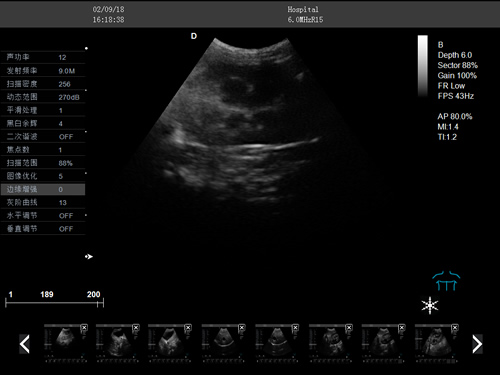Remove the first thumbnail using its X
Image resolution: width=500 pixels, height=375 pixels.
point(84,328)
